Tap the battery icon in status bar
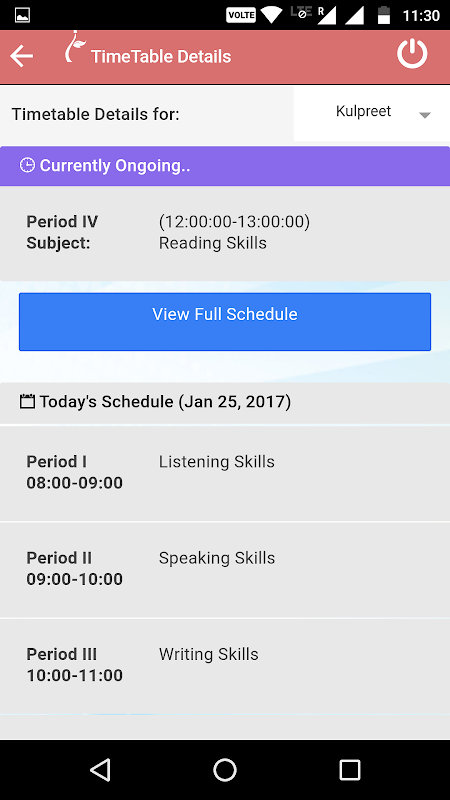 (384, 15)
